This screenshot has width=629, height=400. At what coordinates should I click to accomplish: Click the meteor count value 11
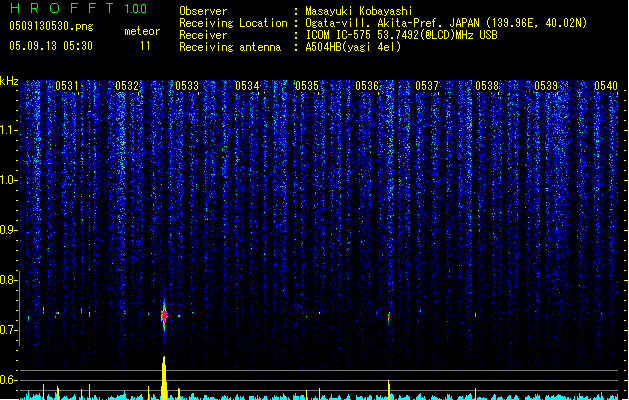(145, 46)
